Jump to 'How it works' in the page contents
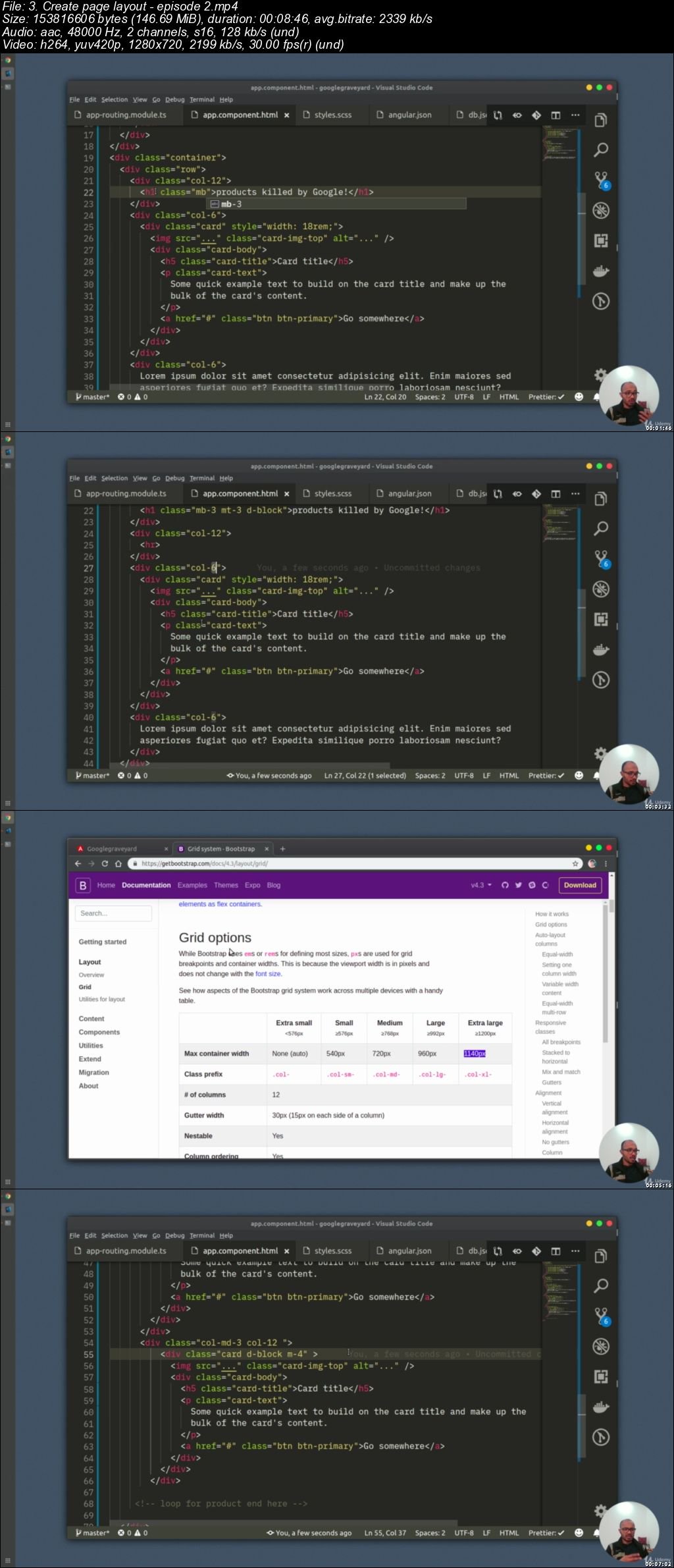This screenshot has height=1568, width=674. click(x=552, y=914)
